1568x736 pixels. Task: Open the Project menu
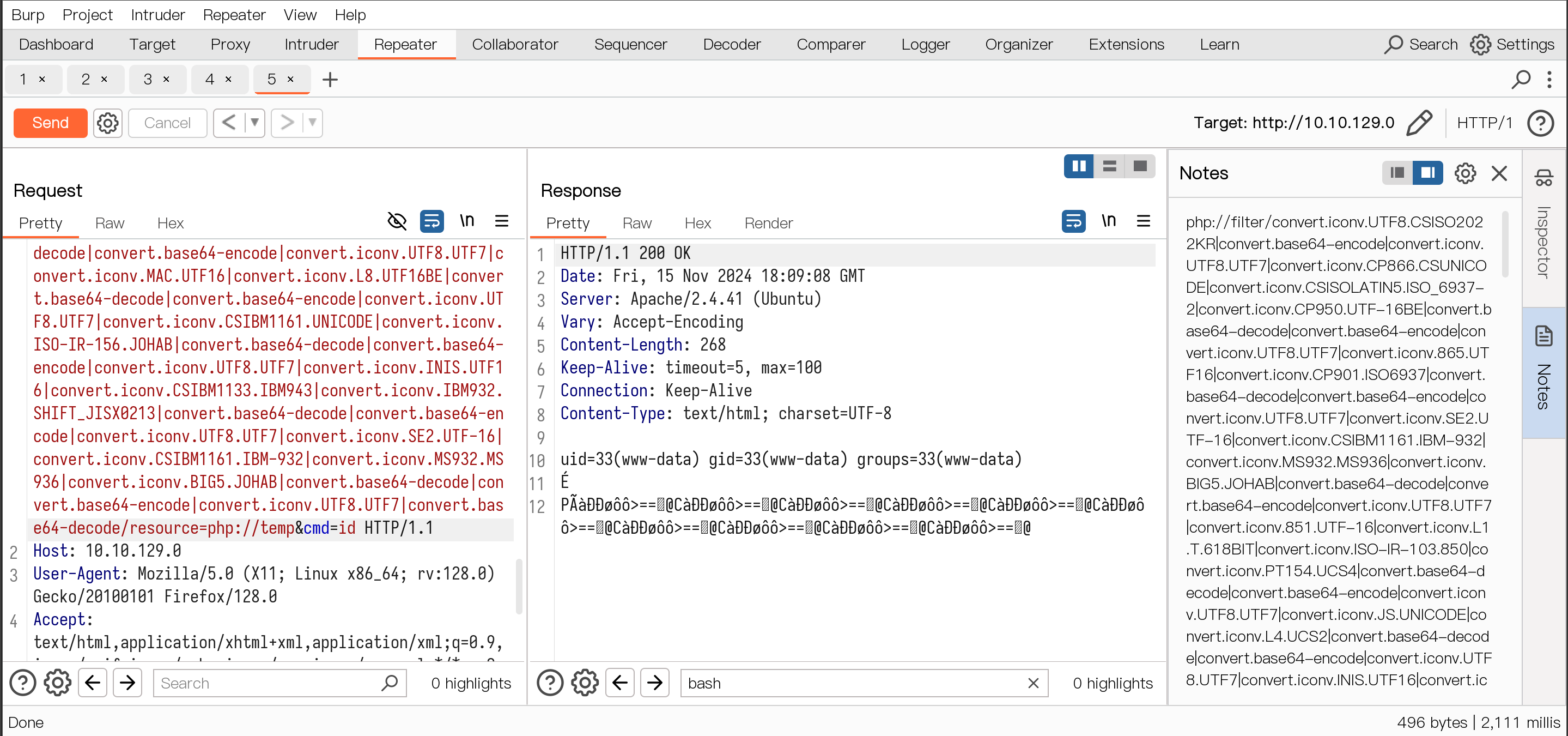pyautogui.click(x=87, y=15)
